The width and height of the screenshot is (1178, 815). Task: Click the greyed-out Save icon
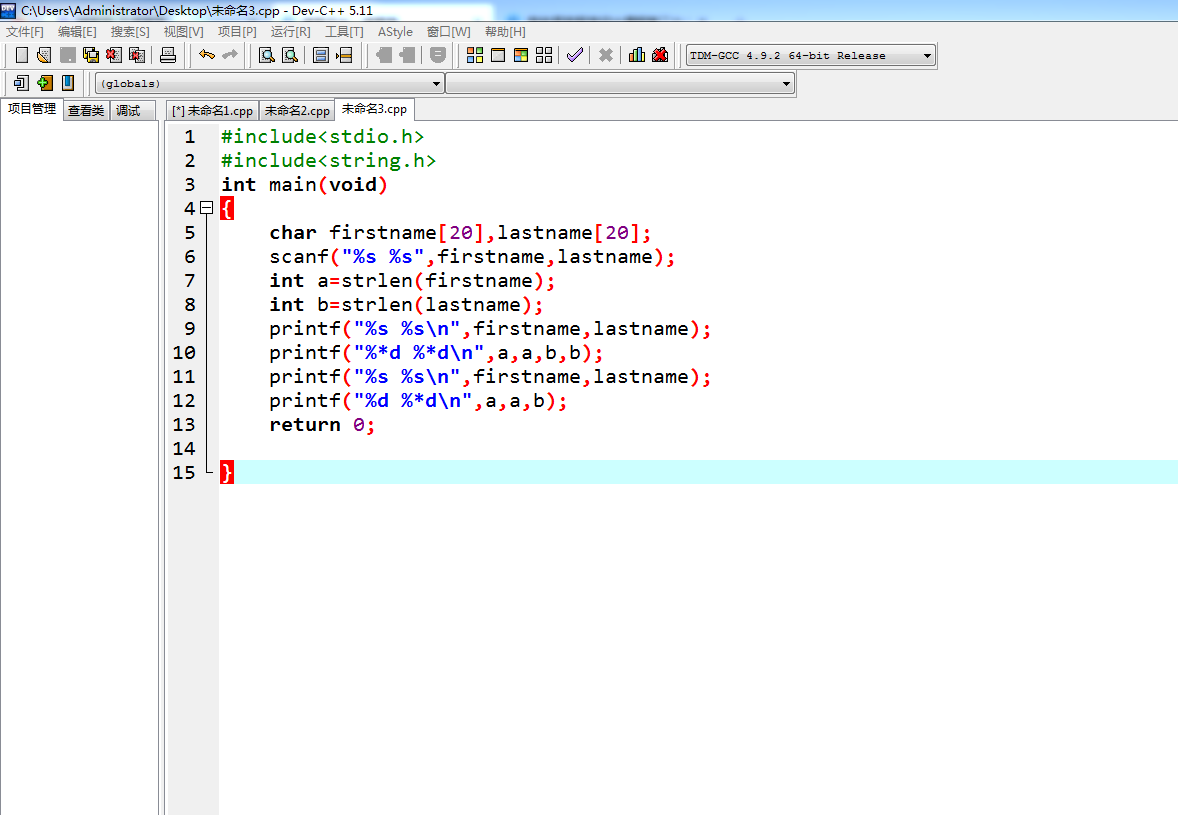point(68,55)
